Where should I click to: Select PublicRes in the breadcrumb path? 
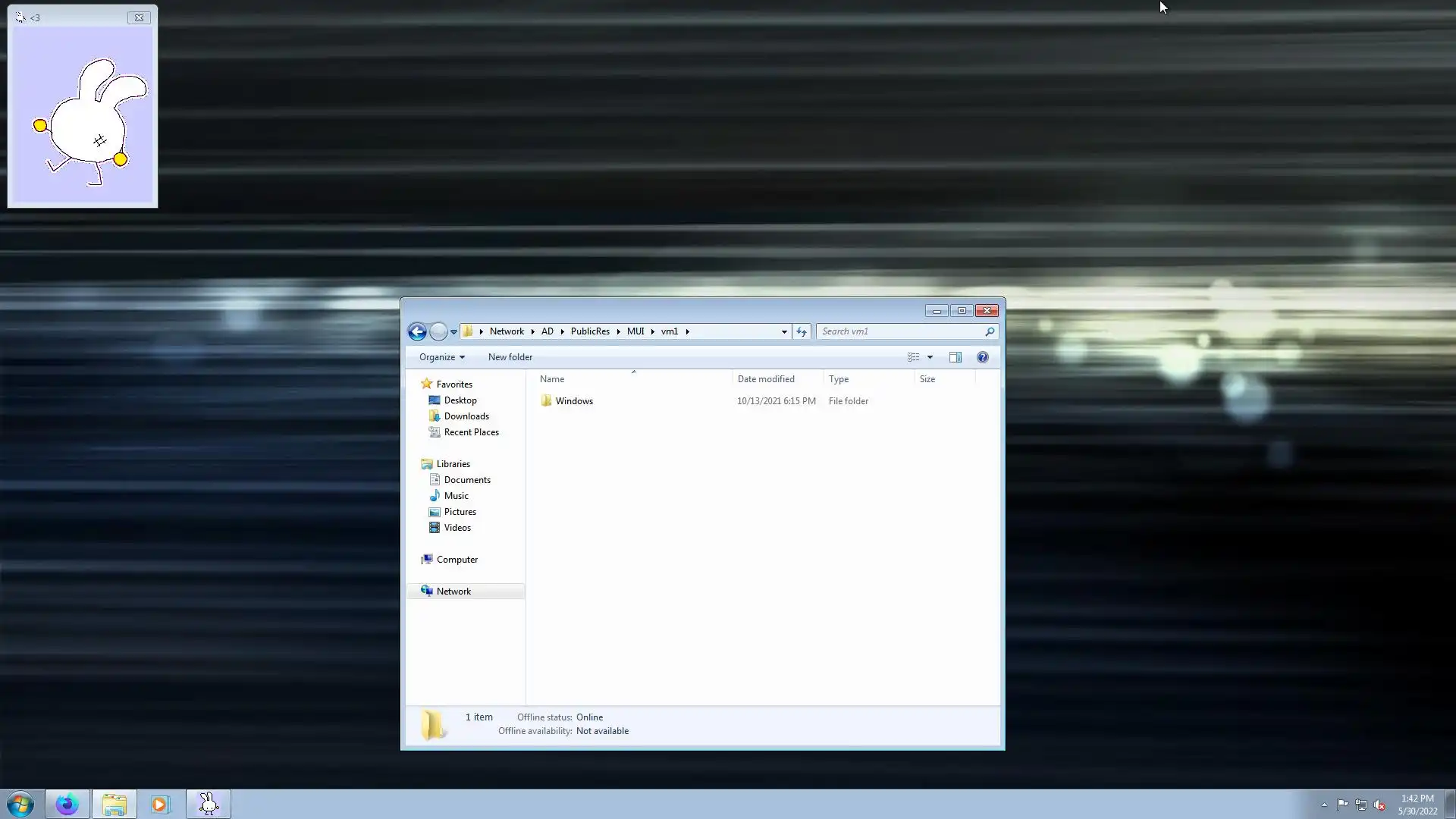coord(590,331)
